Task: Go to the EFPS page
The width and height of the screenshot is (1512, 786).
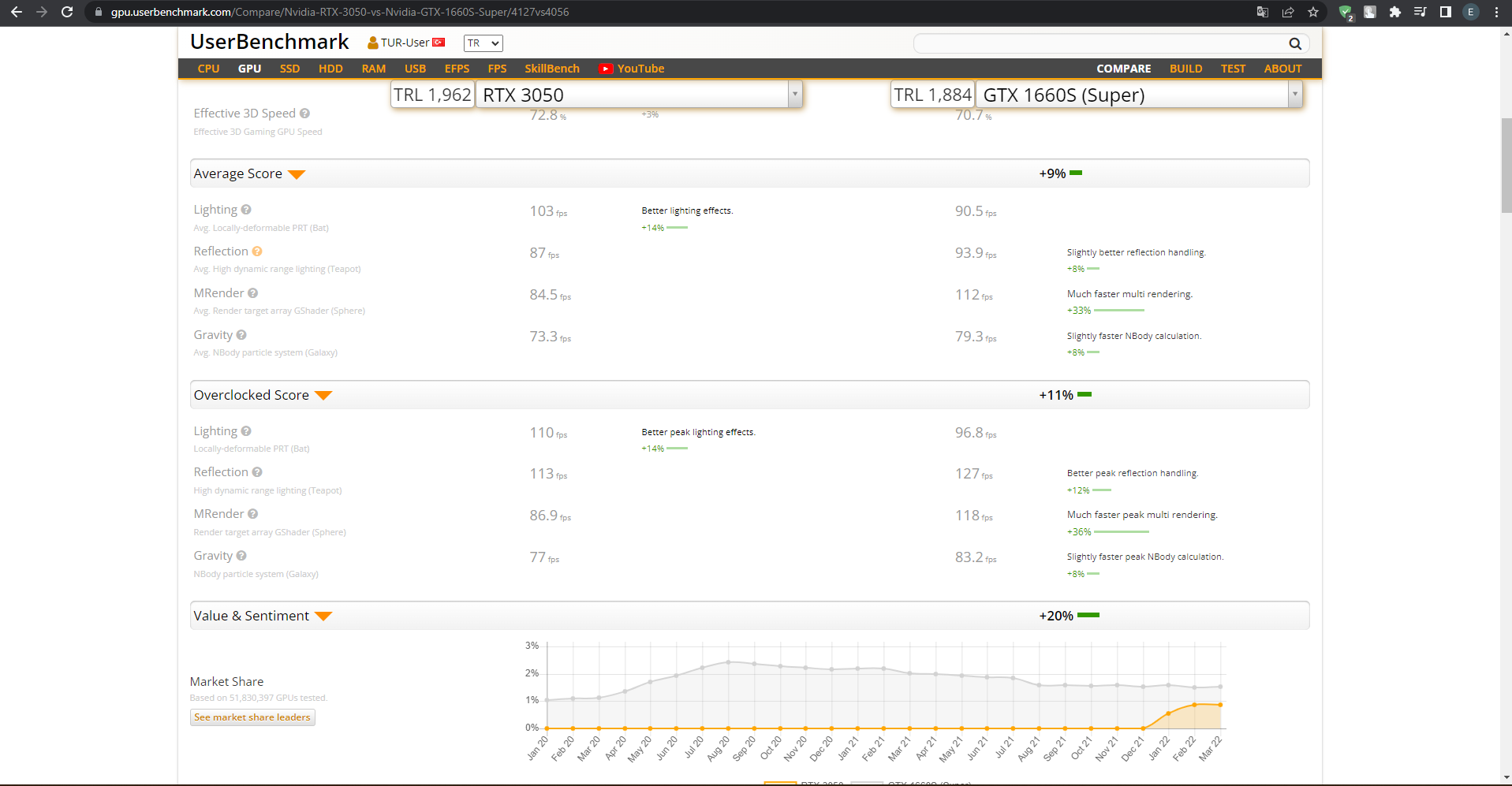Action: pos(457,69)
